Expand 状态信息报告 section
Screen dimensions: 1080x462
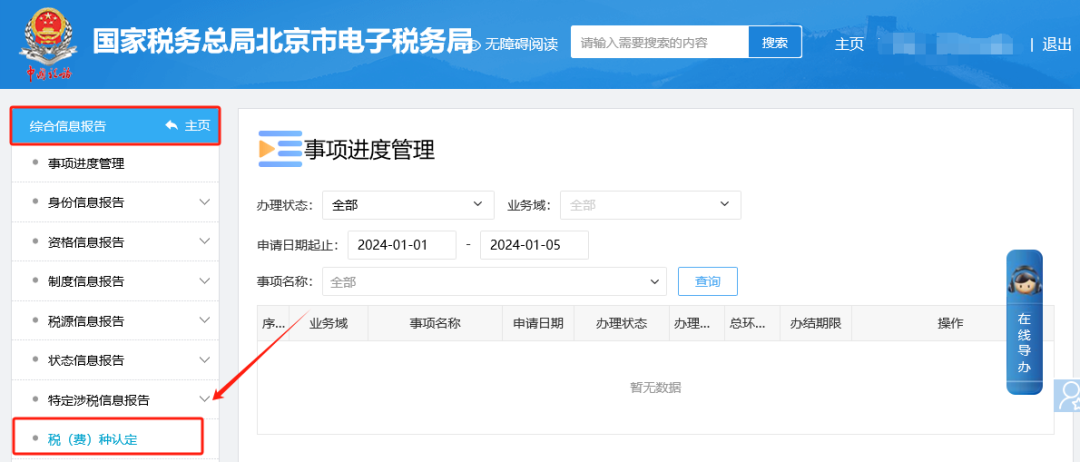[205, 359]
